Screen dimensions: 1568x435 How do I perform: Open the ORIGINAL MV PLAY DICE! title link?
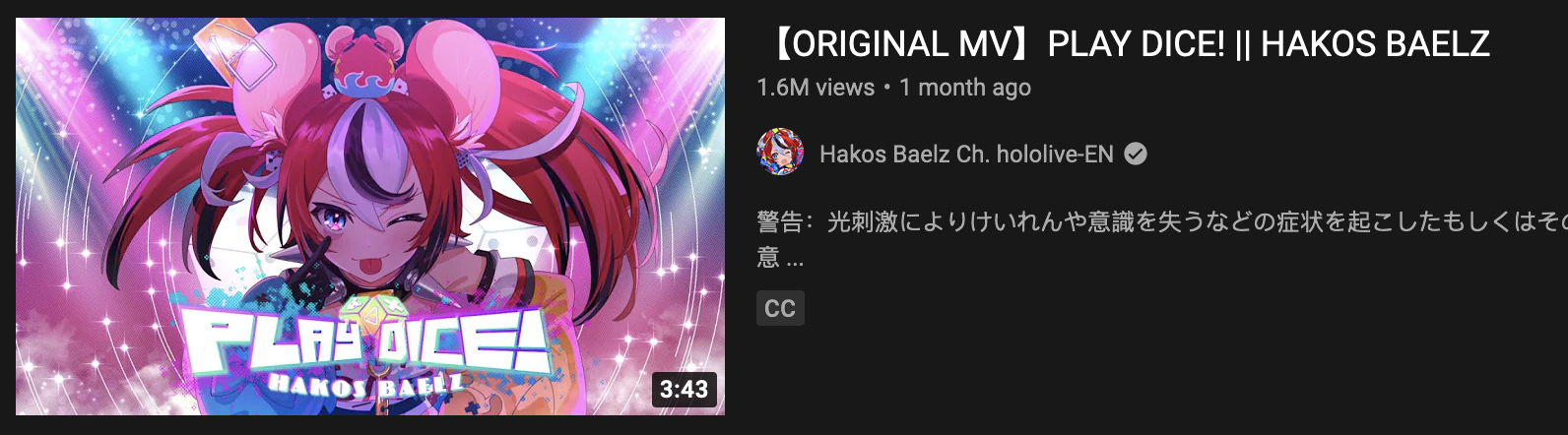tap(1125, 44)
